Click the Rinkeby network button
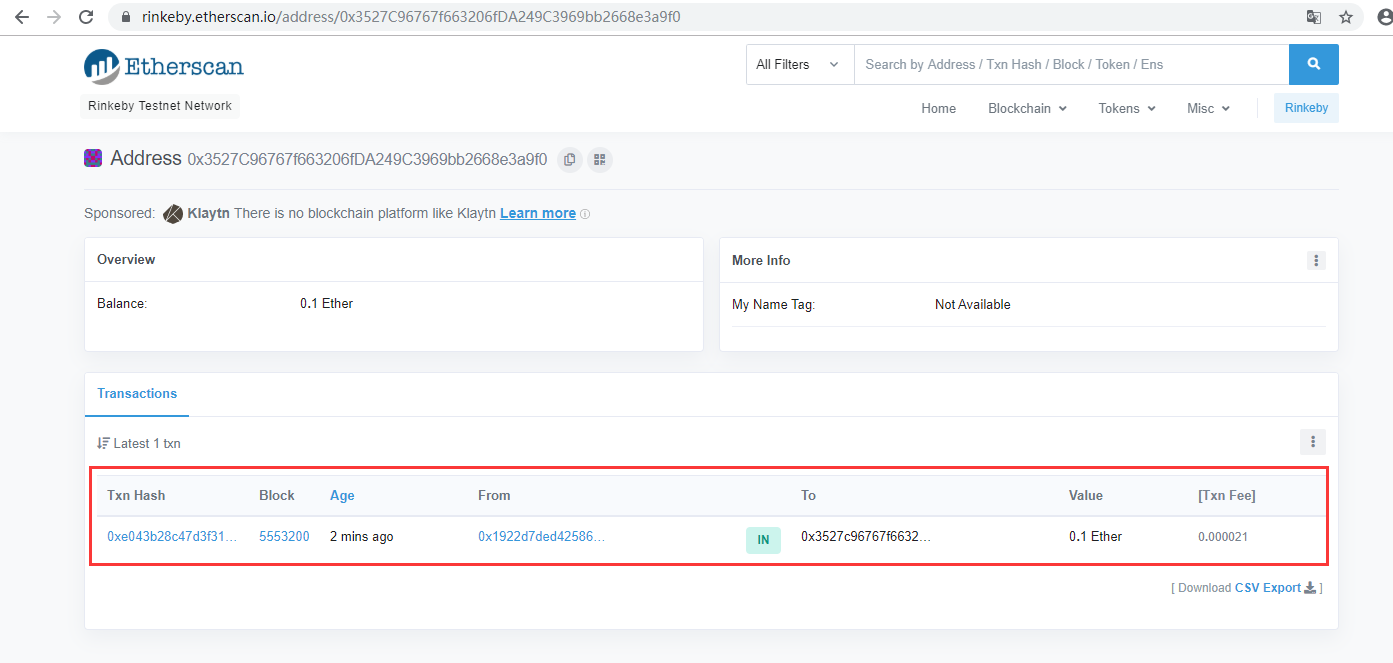This screenshot has width=1393, height=663. click(1306, 108)
